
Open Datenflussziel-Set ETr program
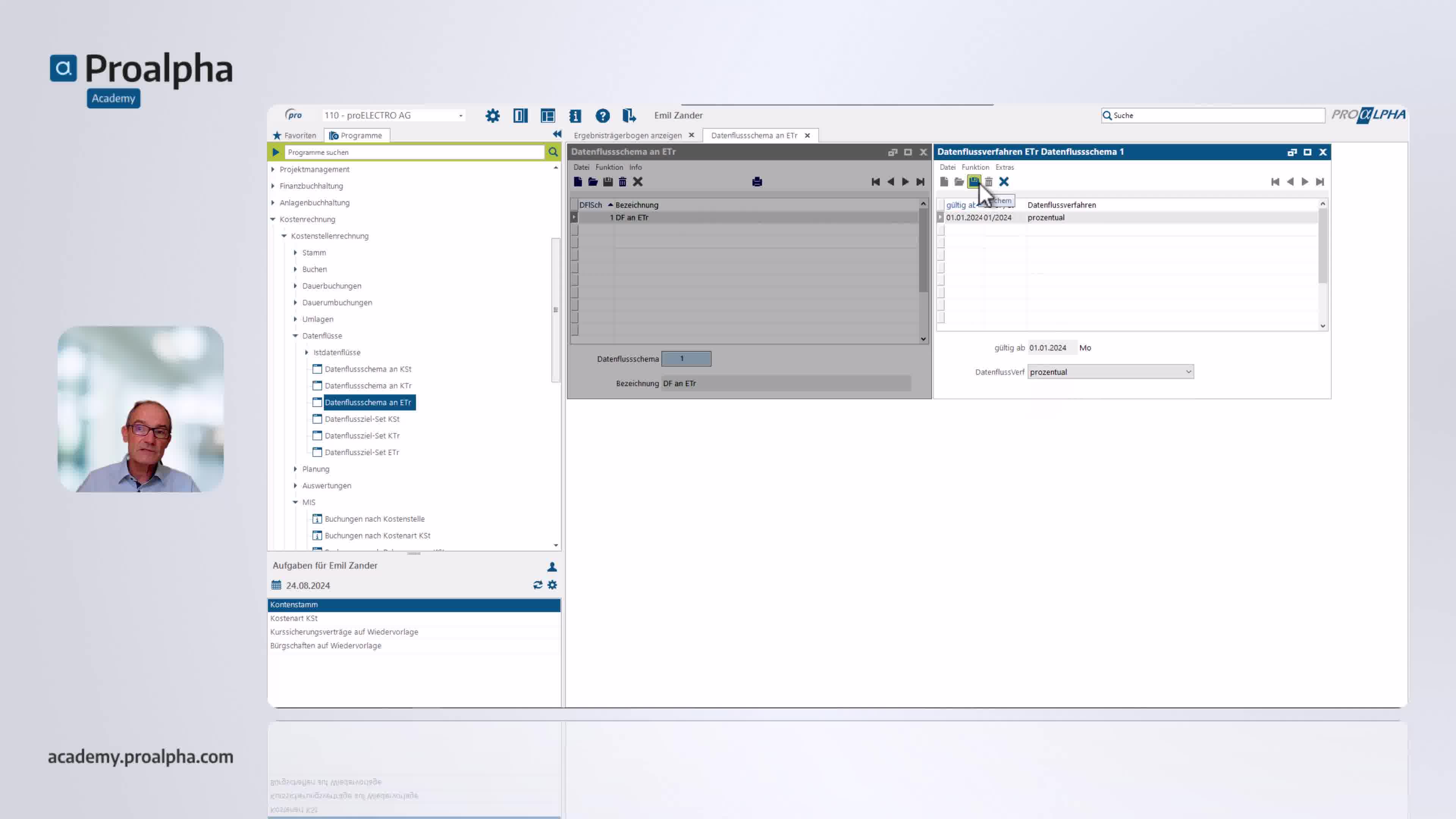click(x=362, y=452)
